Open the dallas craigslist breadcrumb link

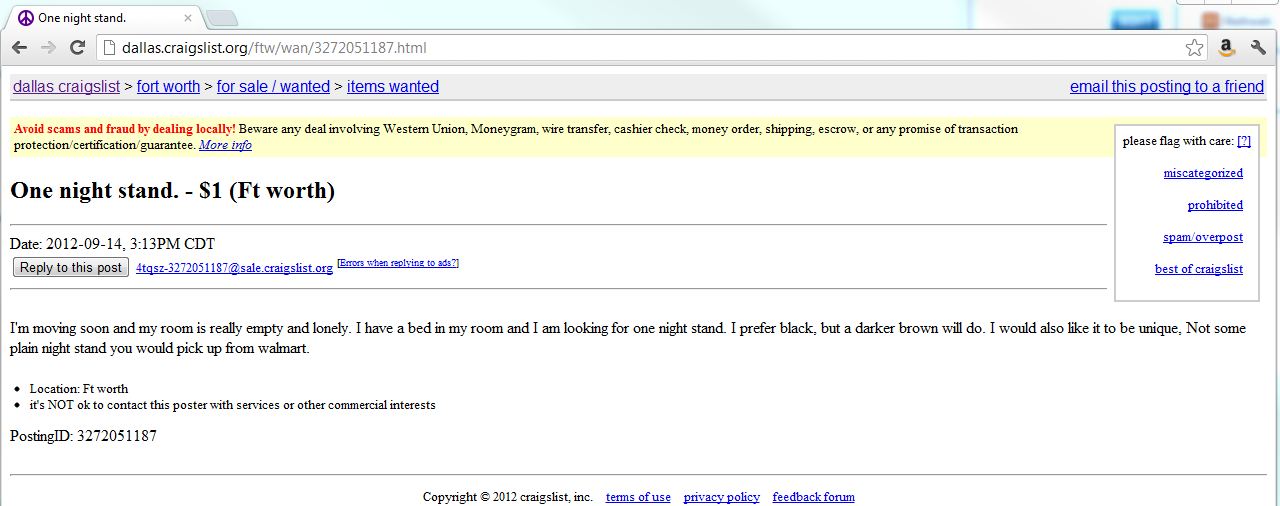[x=66, y=87]
